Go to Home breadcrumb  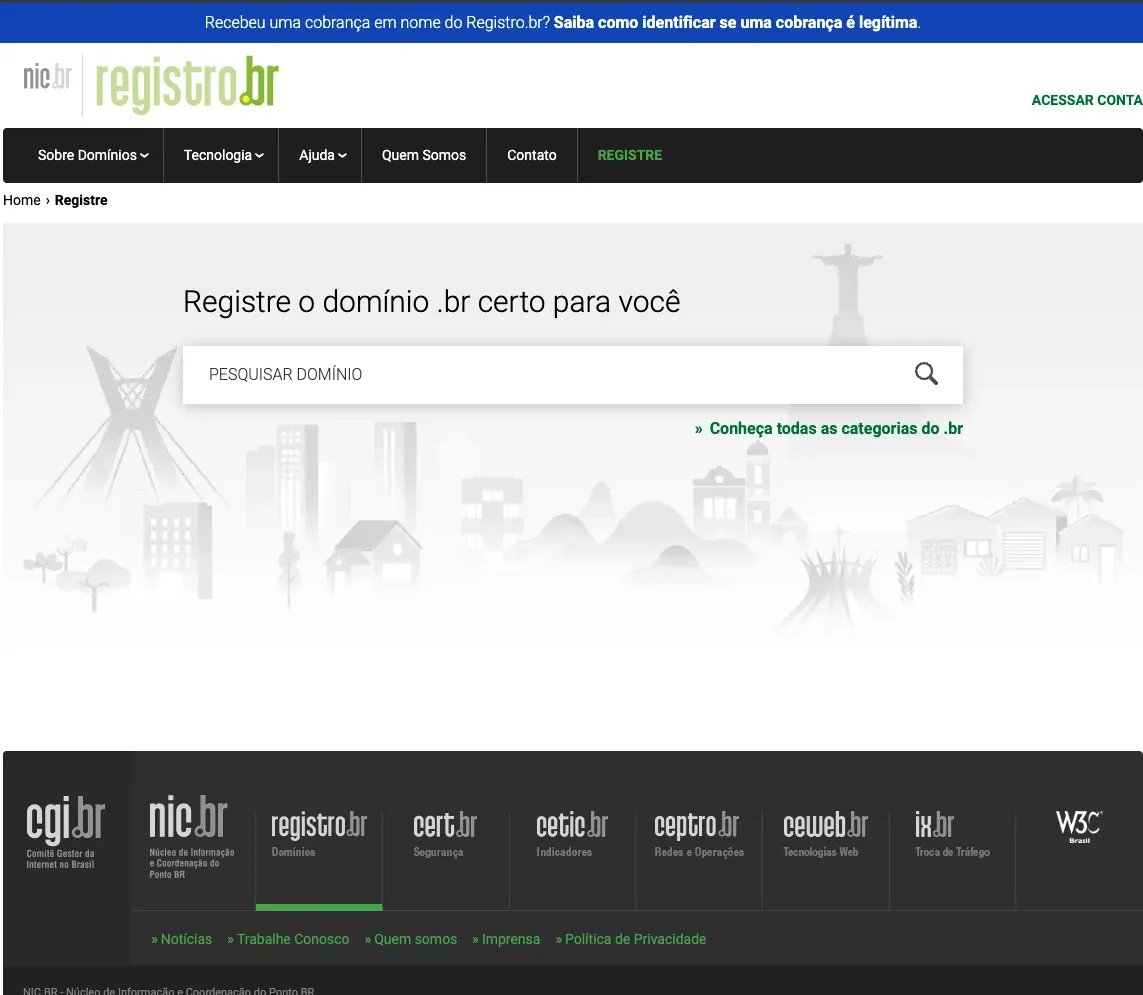point(22,200)
